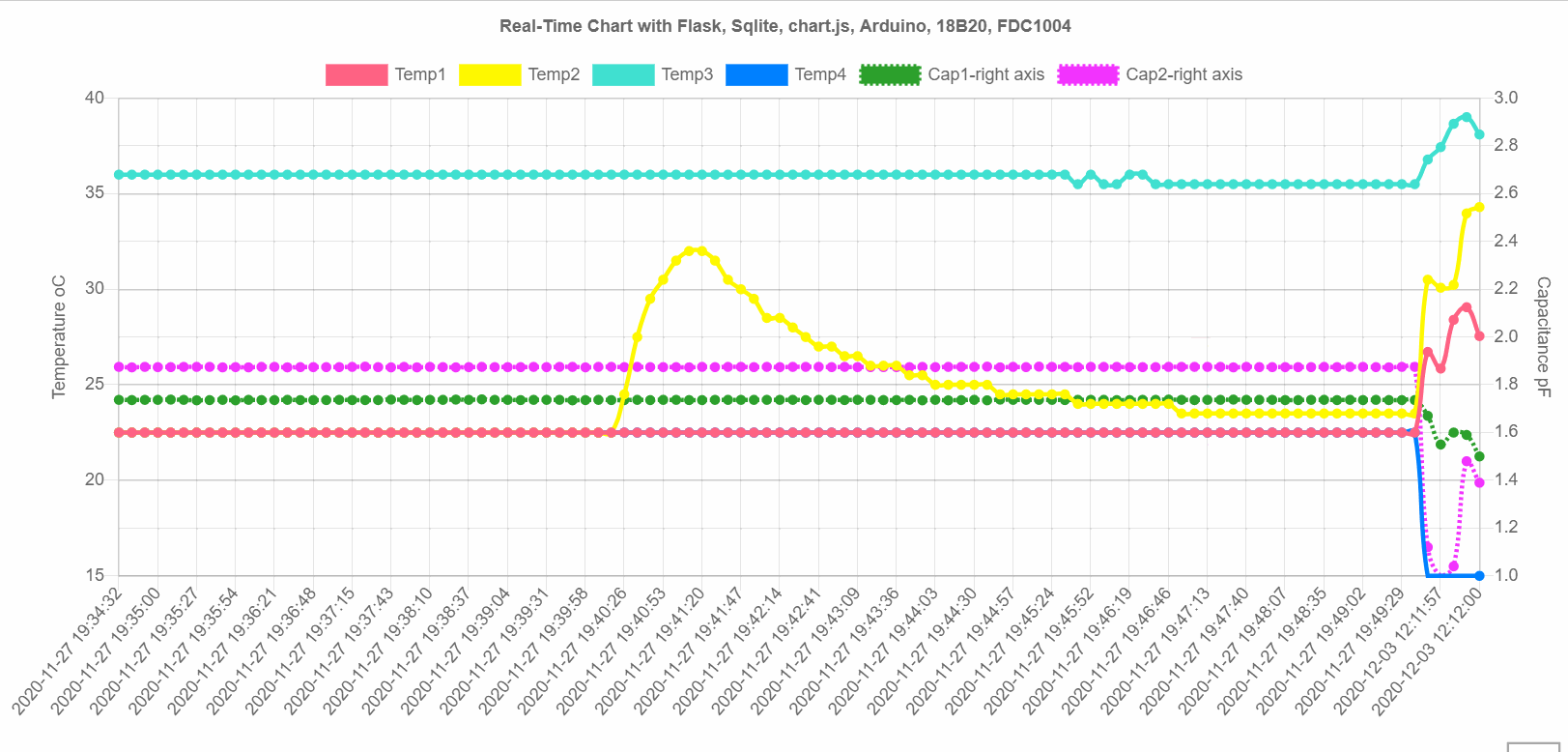This screenshot has height=752, width=1568.
Task: Click timestamp label 2020-11-27 19:42:14
Action: [728, 651]
